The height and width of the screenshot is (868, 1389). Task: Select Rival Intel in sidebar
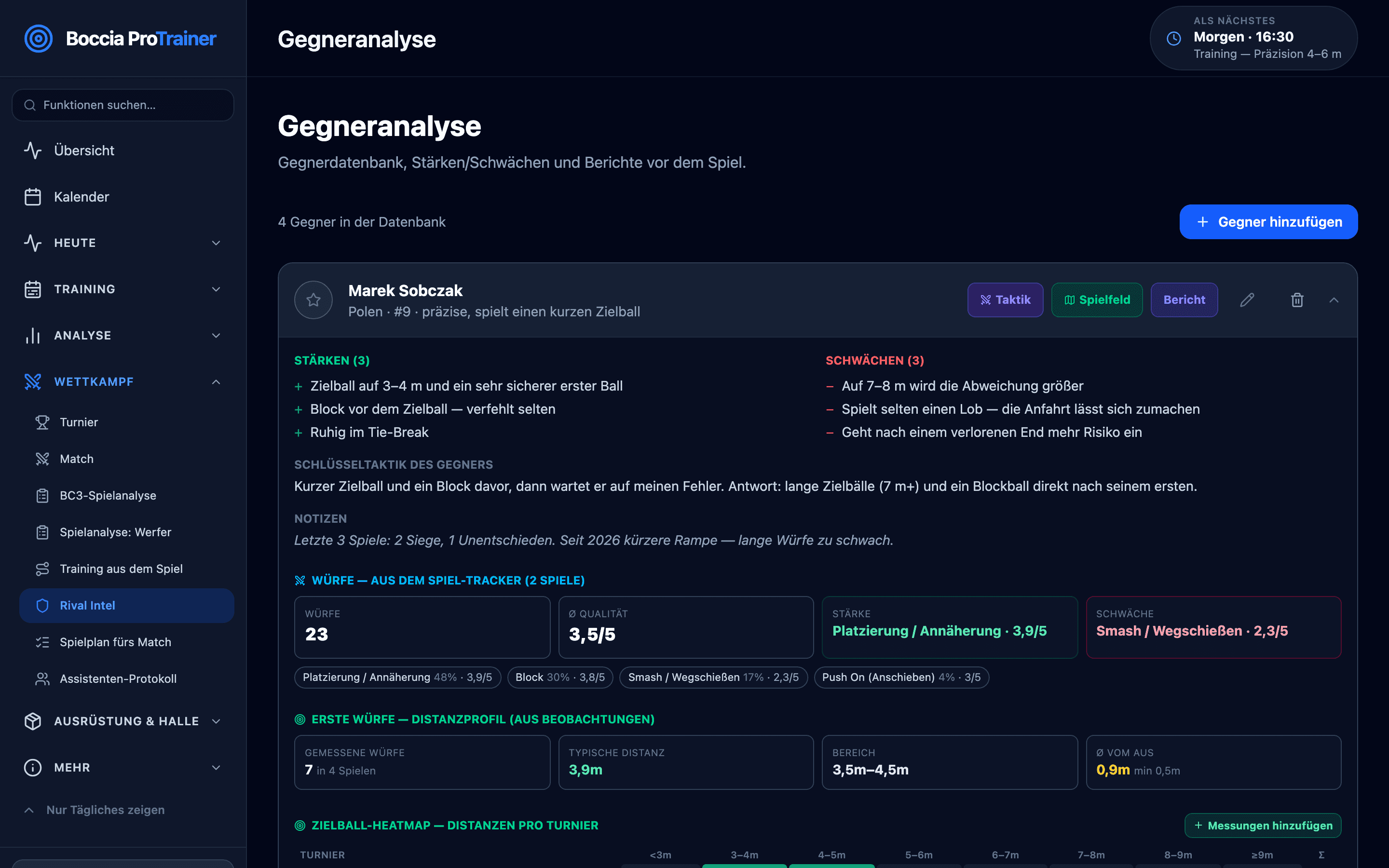(127, 606)
